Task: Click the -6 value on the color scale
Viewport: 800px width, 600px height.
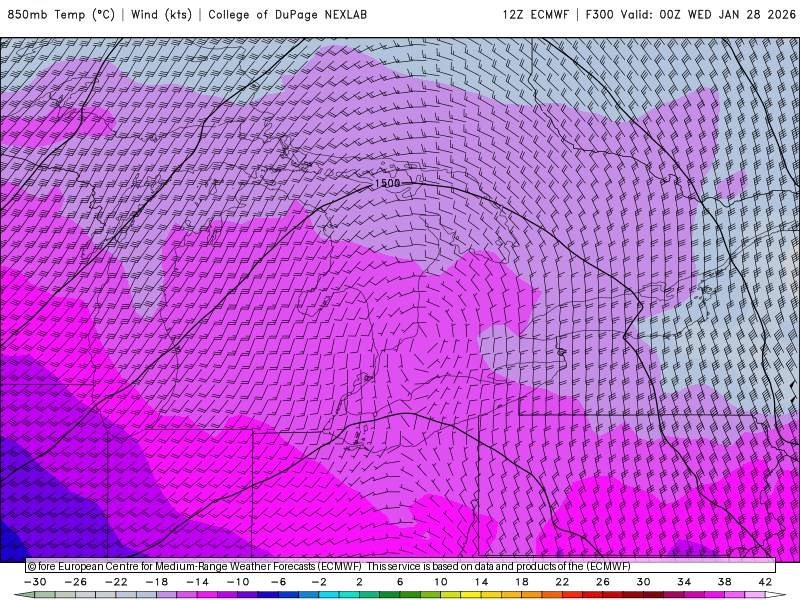Action: click(x=278, y=582)
